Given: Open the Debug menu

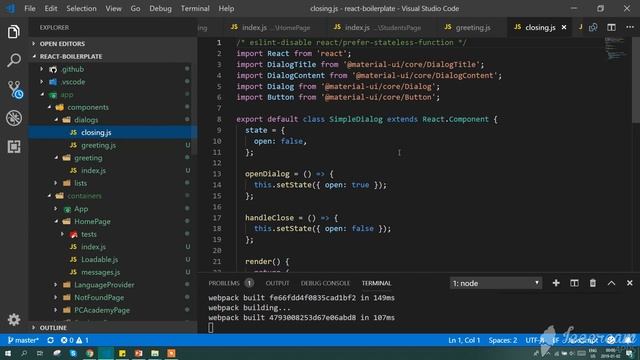Looking at the screenshot, I should click(x=160, y=9).
